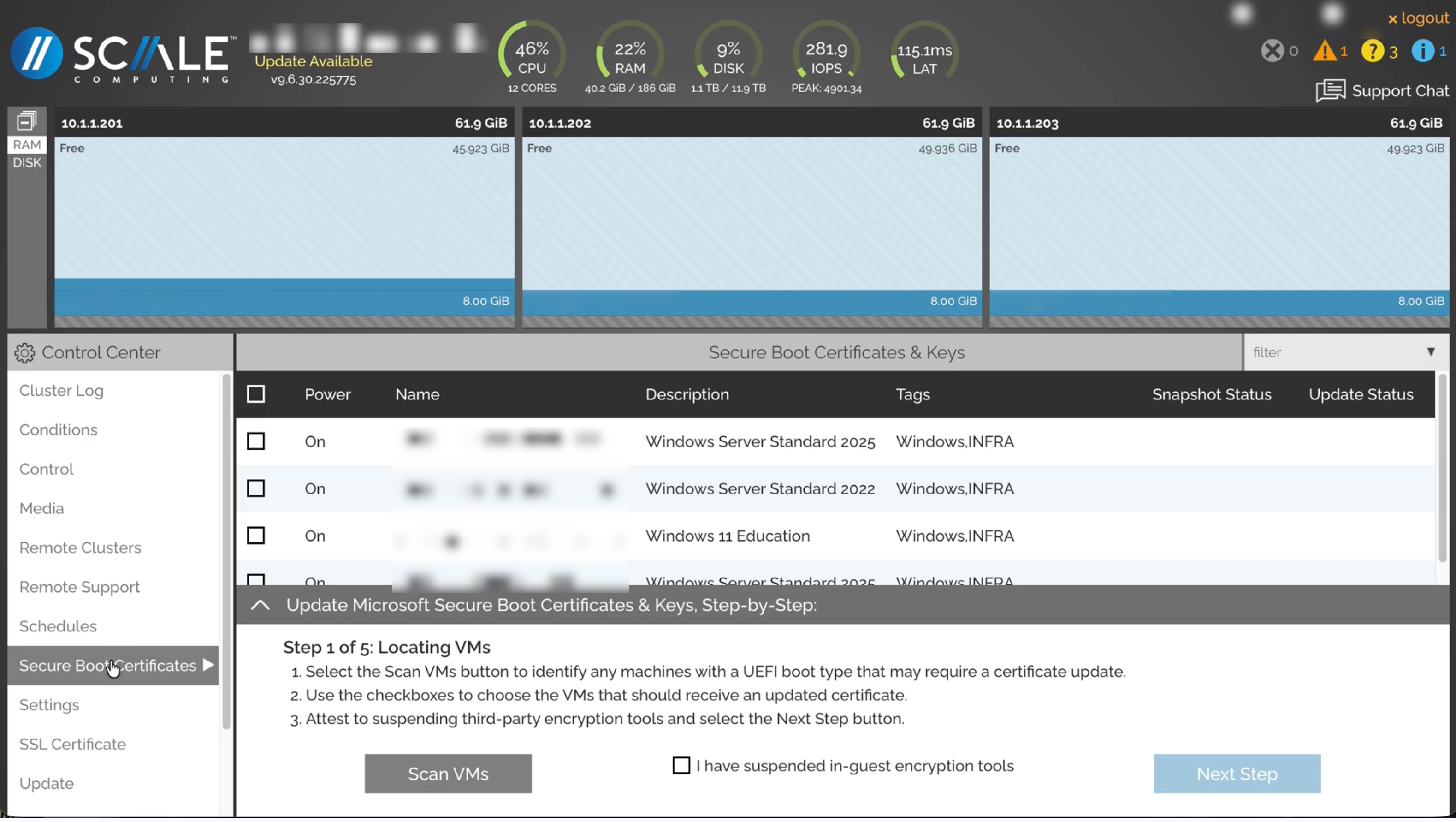Open Support Chat icon
Screen dimensions: 1456x822
pyautogui.click(x=1330, y=90)
